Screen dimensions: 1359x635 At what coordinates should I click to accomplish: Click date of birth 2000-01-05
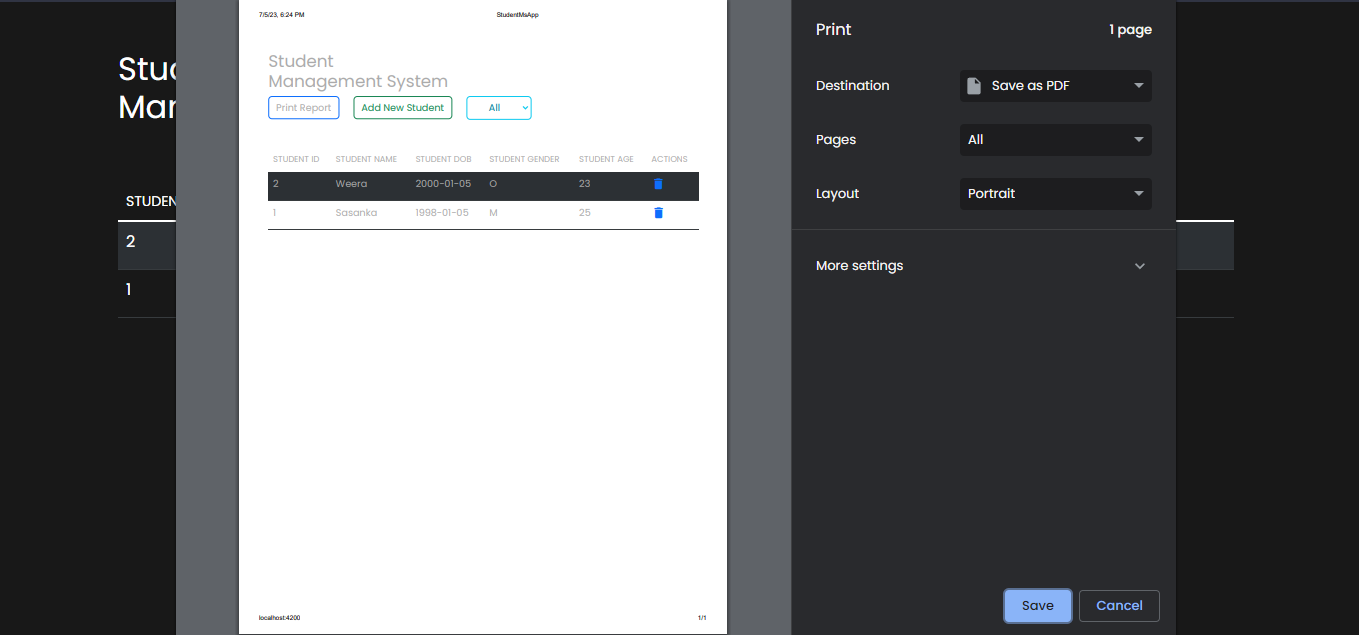443,184
